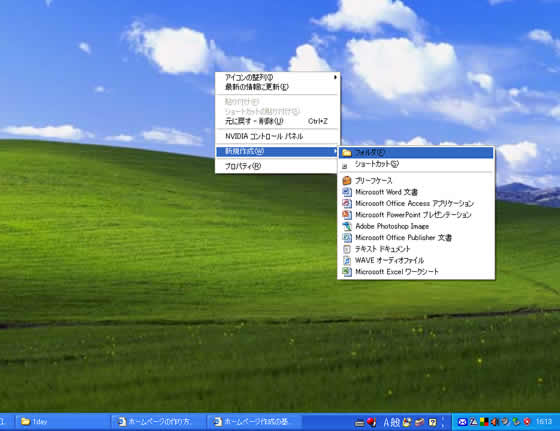Expand the アイコンの整列 submenu arrow
The height and width of the screenshot is (431, 560).
(335, 77)
